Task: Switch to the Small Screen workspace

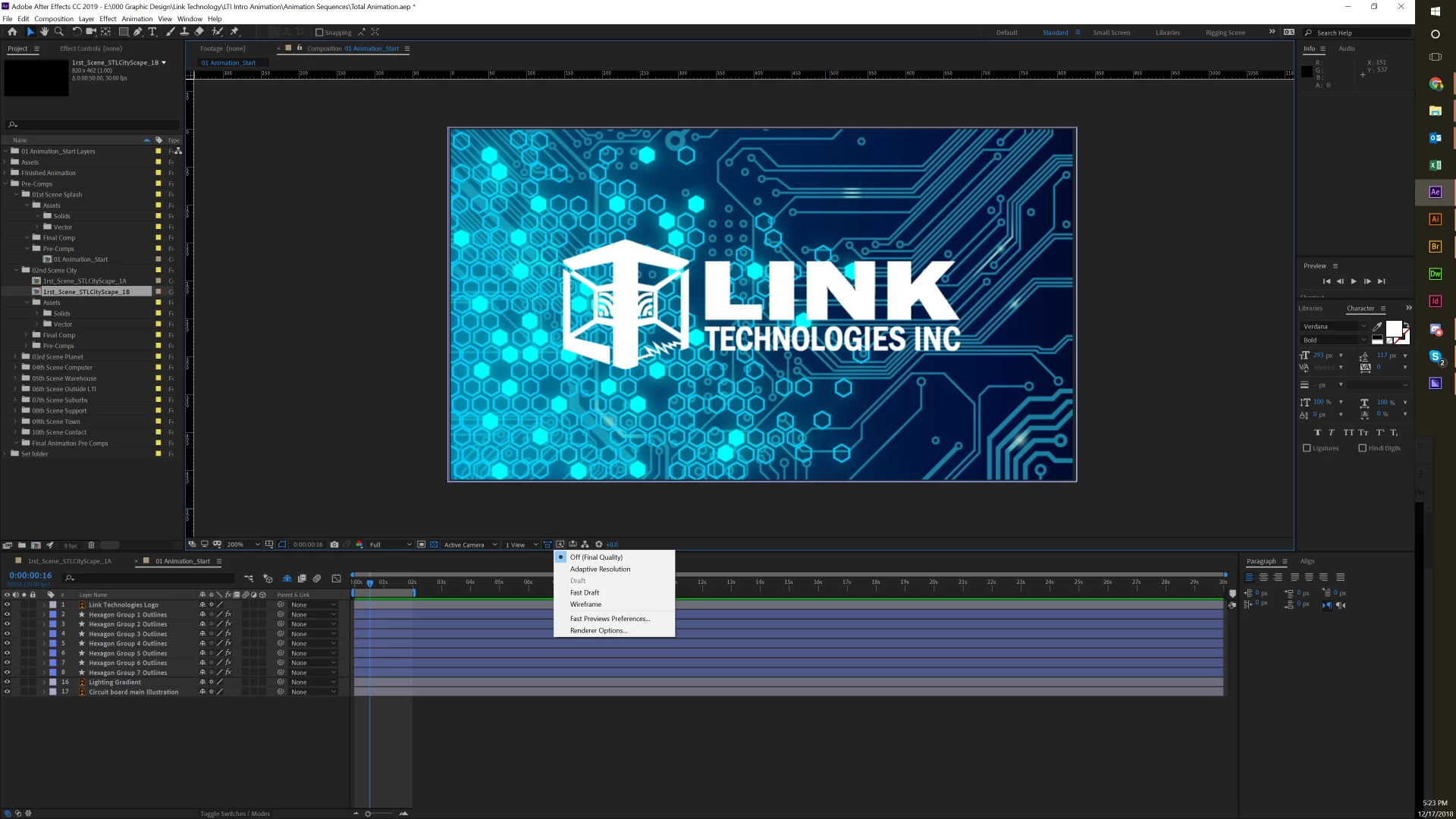Action: click(x=1111, y=33)
